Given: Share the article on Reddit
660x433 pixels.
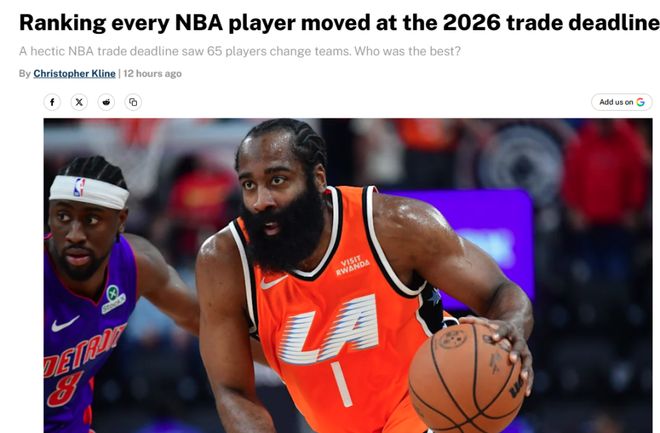Looking at the screenshot, I should tap(106, 102).
